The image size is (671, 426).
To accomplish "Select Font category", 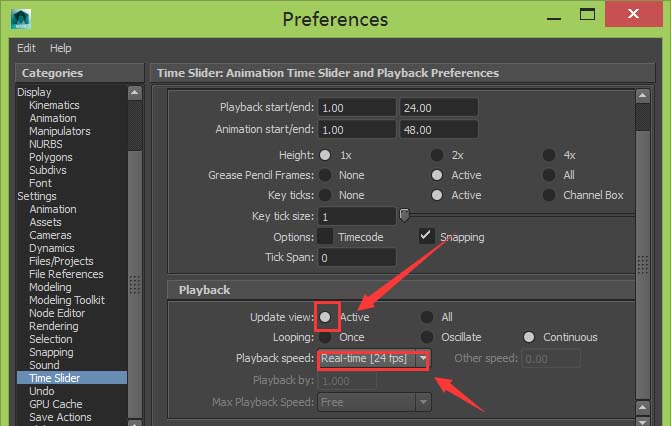I will point(41,183).
